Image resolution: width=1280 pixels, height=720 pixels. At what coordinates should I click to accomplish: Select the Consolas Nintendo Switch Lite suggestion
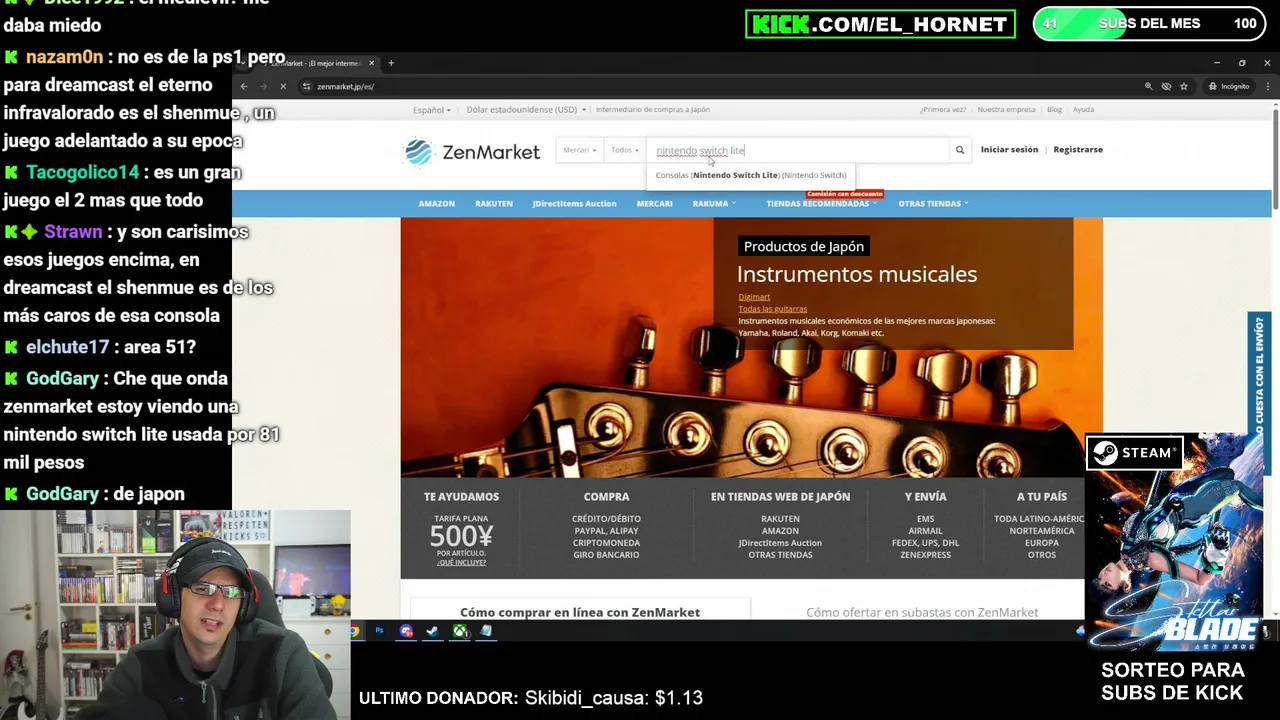[751, 175]
